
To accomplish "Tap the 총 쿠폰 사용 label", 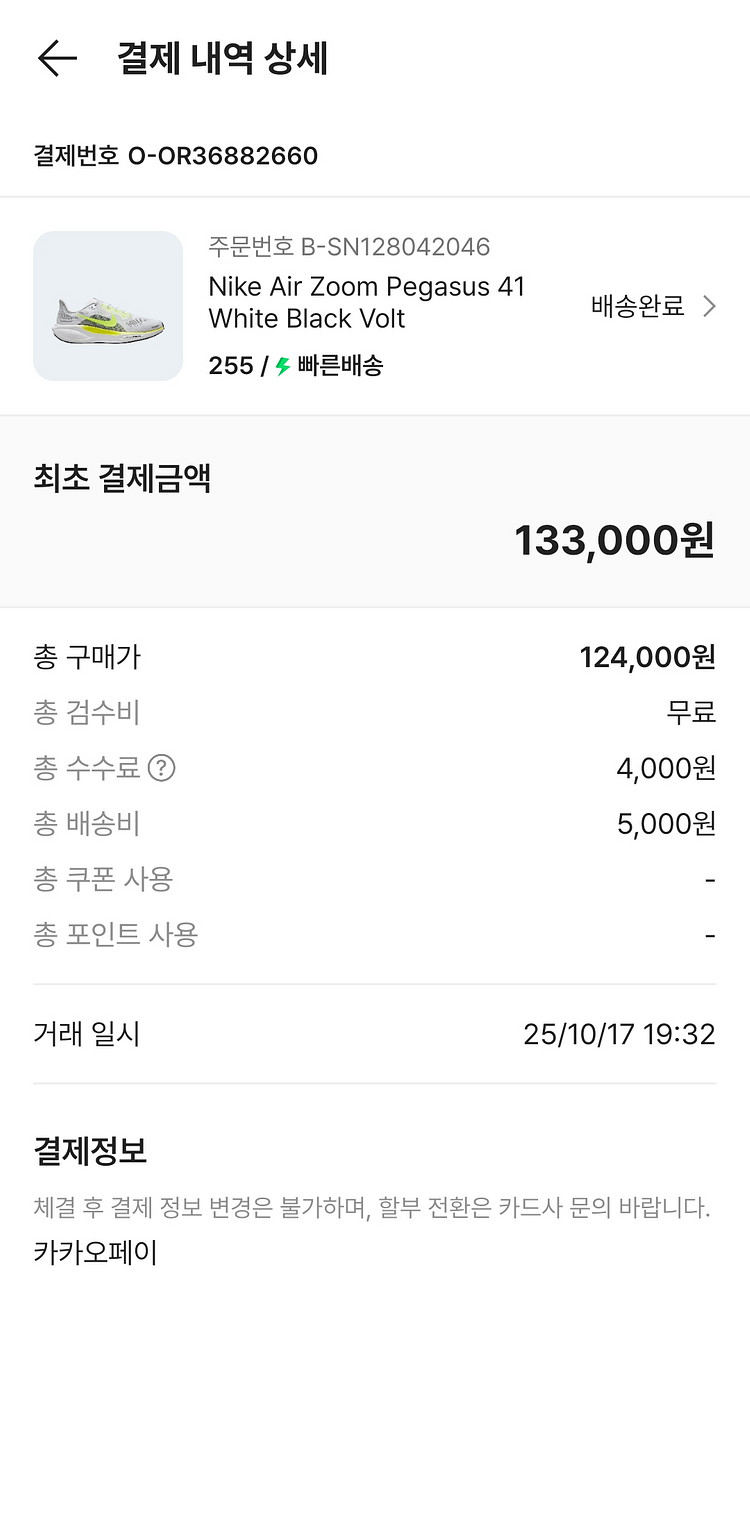I will click(103, 879).
